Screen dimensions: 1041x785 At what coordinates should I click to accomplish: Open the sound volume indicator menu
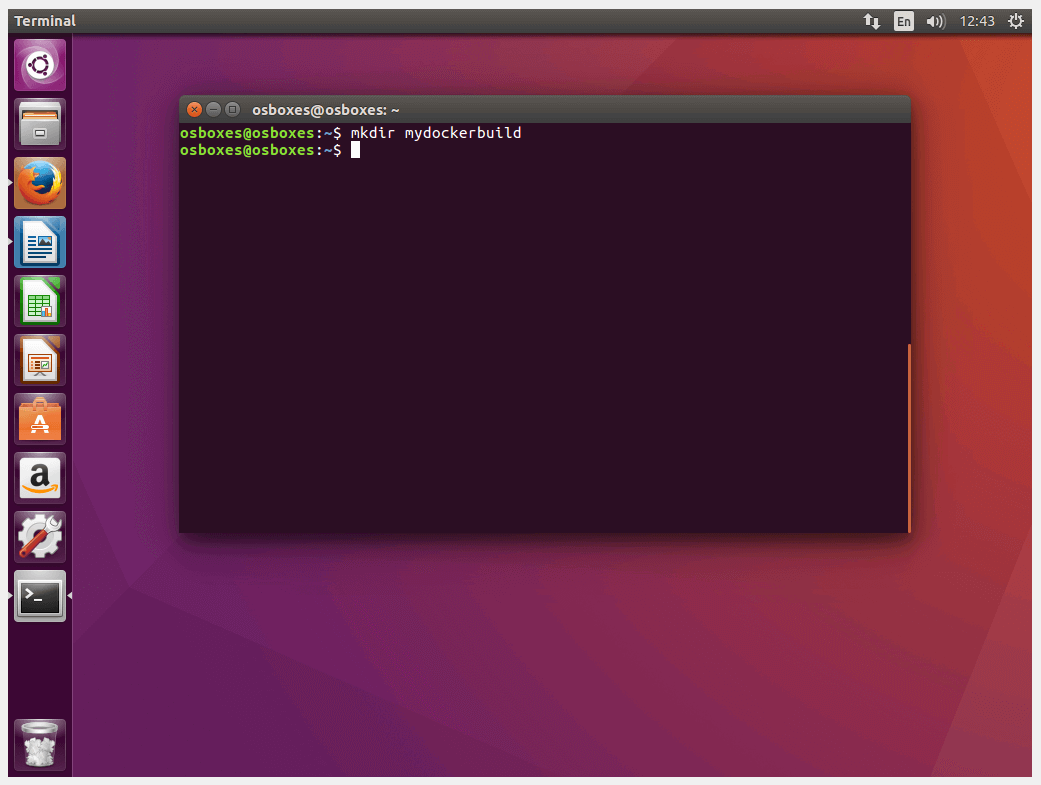pos(936,20)
